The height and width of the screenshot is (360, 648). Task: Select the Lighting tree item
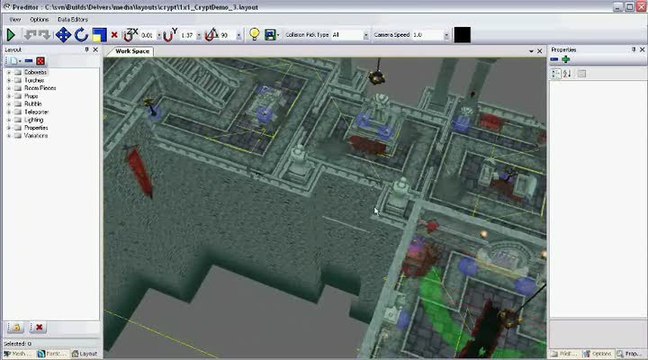point(33,120)
